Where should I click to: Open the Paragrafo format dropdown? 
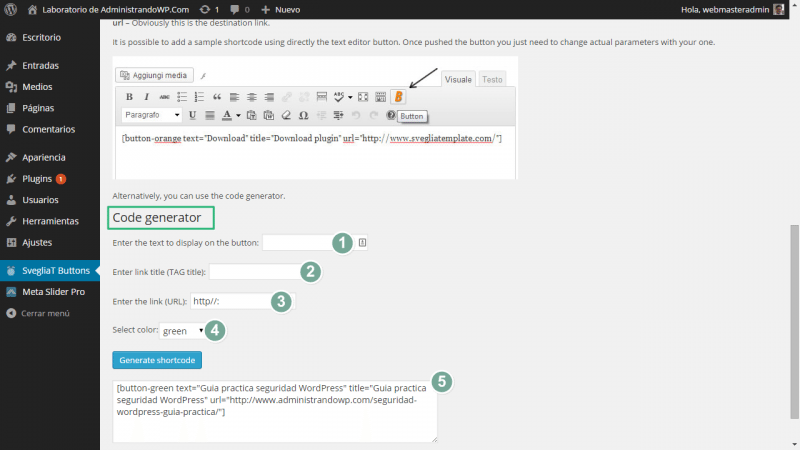tap(152, 115)
